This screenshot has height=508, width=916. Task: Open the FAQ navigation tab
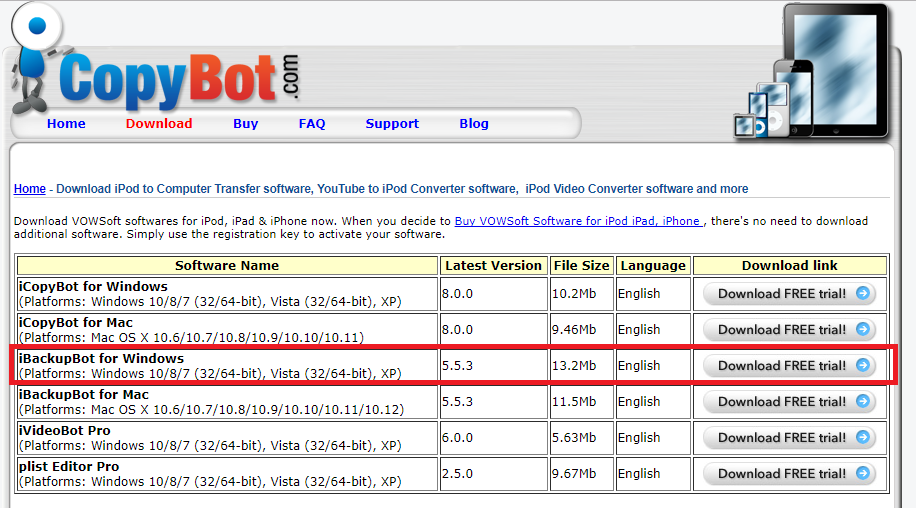click(x=312, y=124)
